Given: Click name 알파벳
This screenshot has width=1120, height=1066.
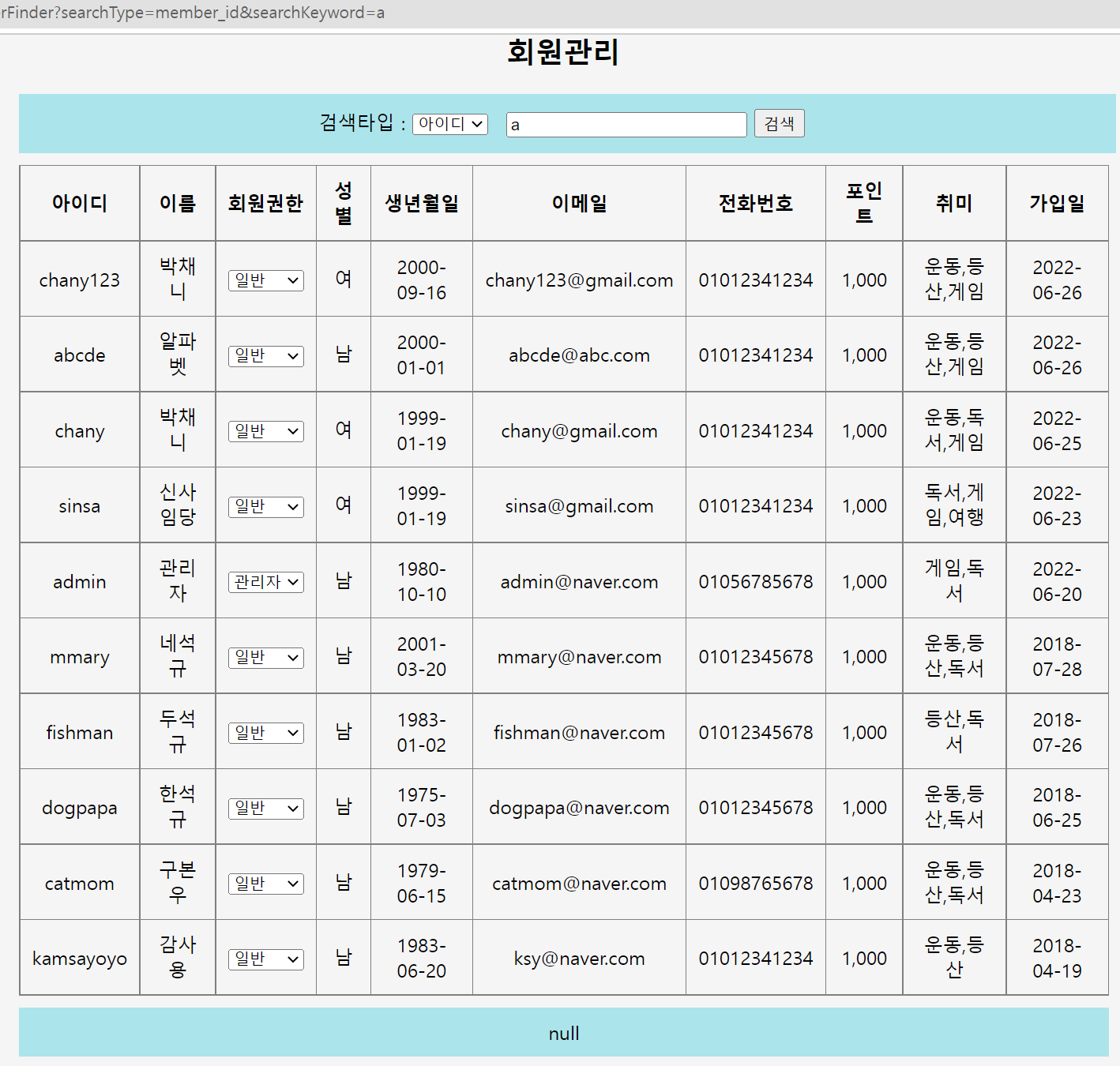Looking at the screenshot, I should tap(178, 354).
